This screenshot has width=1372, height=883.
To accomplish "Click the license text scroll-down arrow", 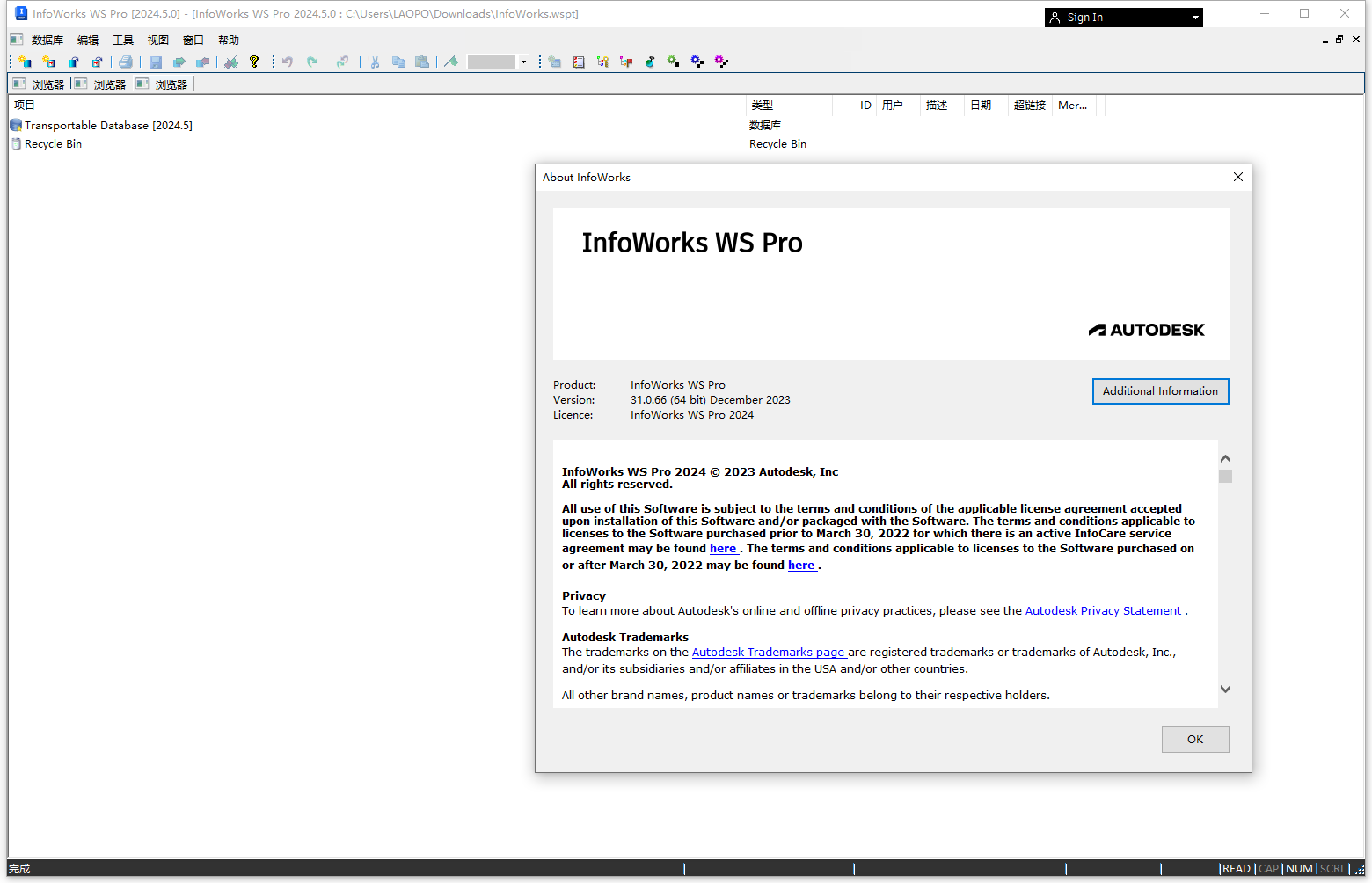I will [1225, 689].
